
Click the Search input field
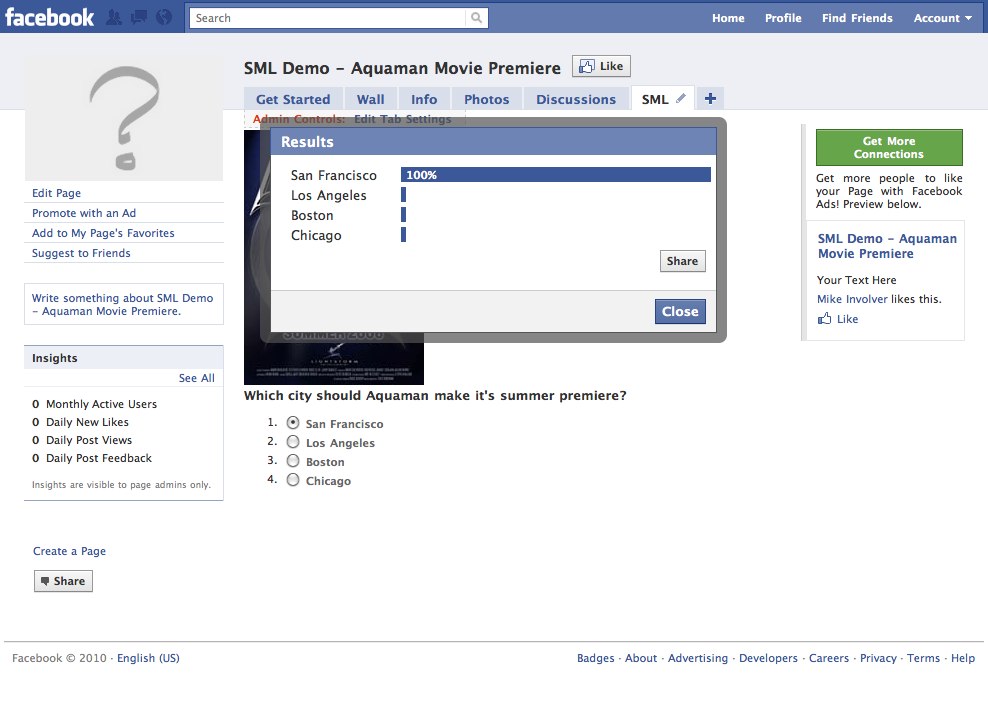coord(328,18)
